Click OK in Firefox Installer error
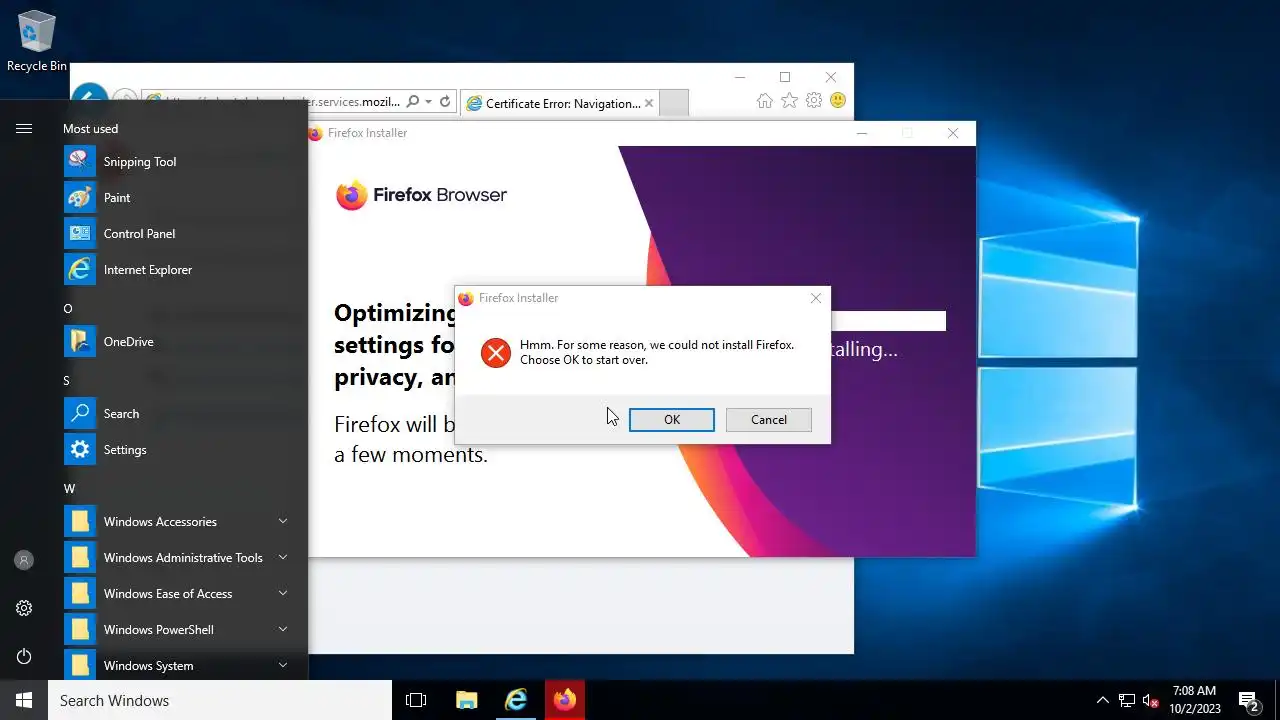 (x=672, y=420)
